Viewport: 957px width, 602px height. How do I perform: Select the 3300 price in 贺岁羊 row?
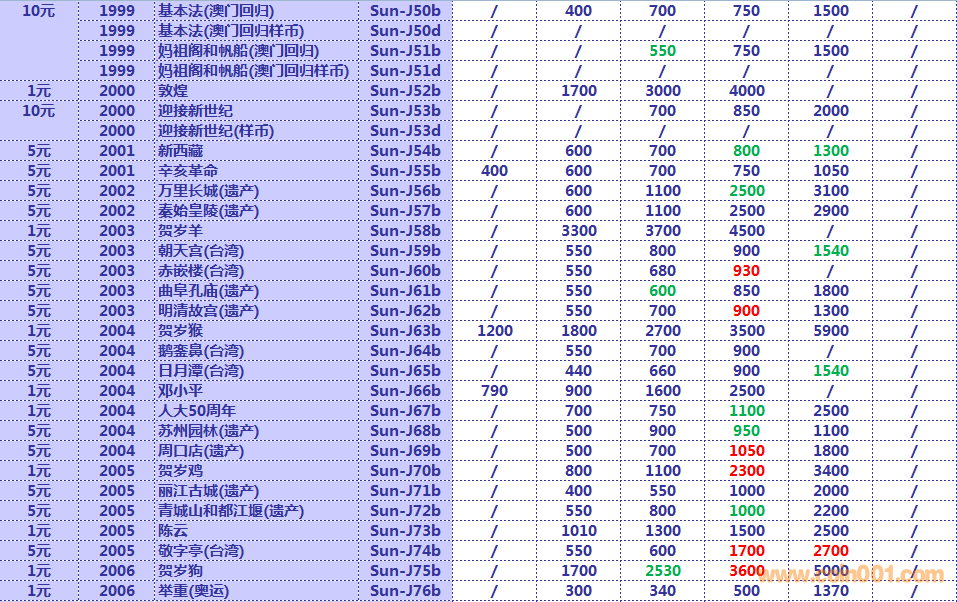coord(578,231)
